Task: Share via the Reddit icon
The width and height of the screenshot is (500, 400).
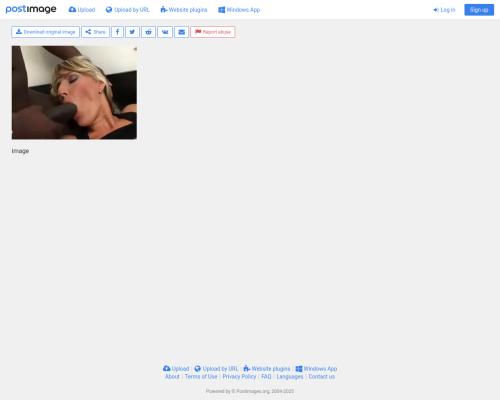Action: [x=148, y=32]
